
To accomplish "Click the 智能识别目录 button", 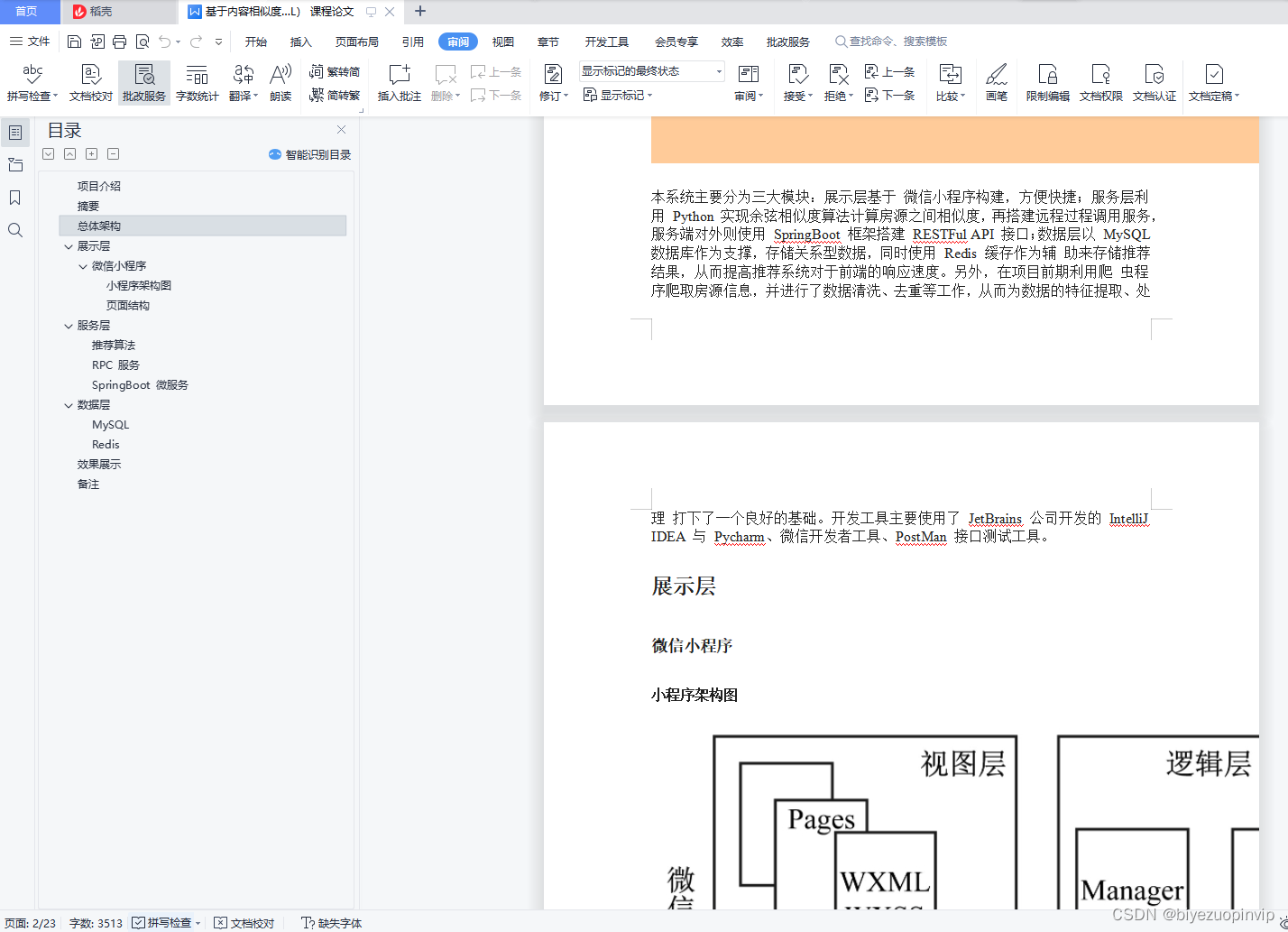I will click(x=309, y=153).
